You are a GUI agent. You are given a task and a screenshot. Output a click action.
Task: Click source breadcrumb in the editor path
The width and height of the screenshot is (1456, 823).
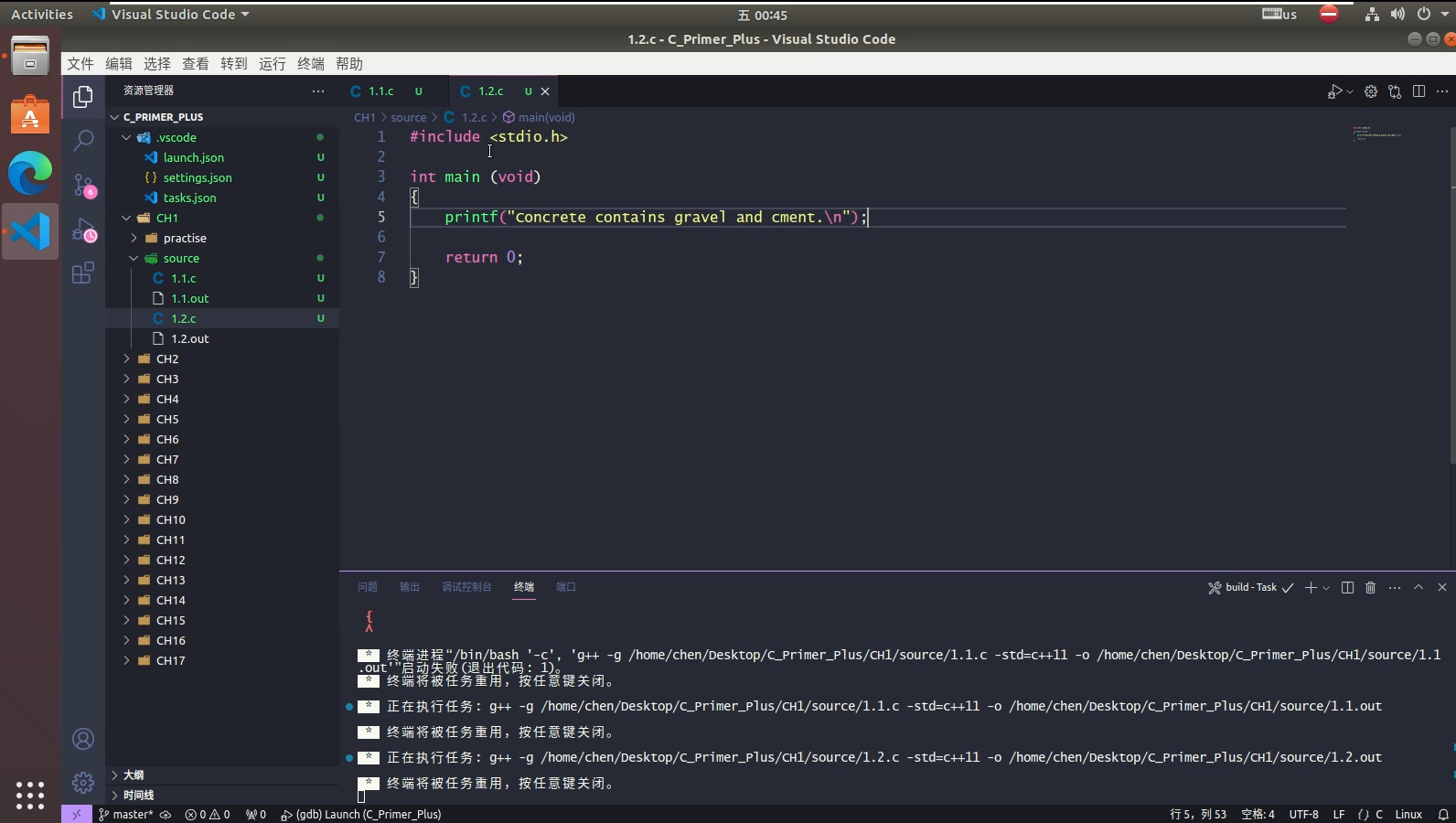coord(408,117)
